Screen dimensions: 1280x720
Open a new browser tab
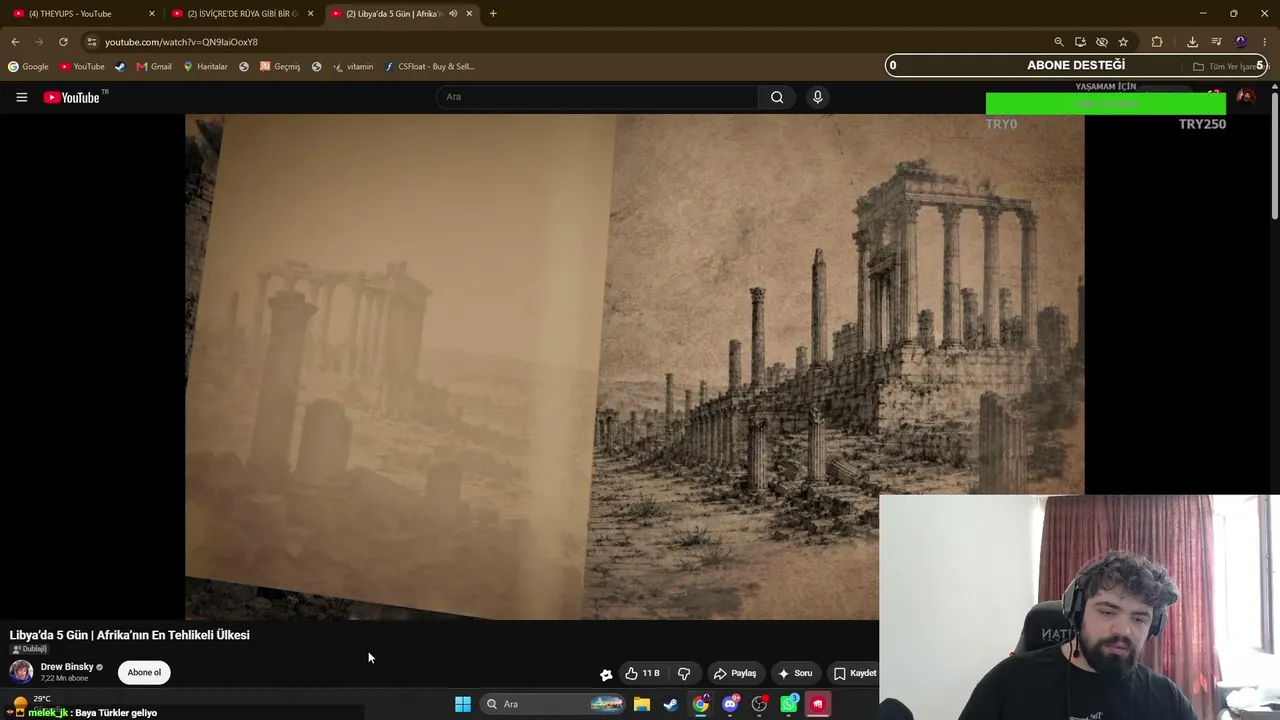(x=493, y=14)
